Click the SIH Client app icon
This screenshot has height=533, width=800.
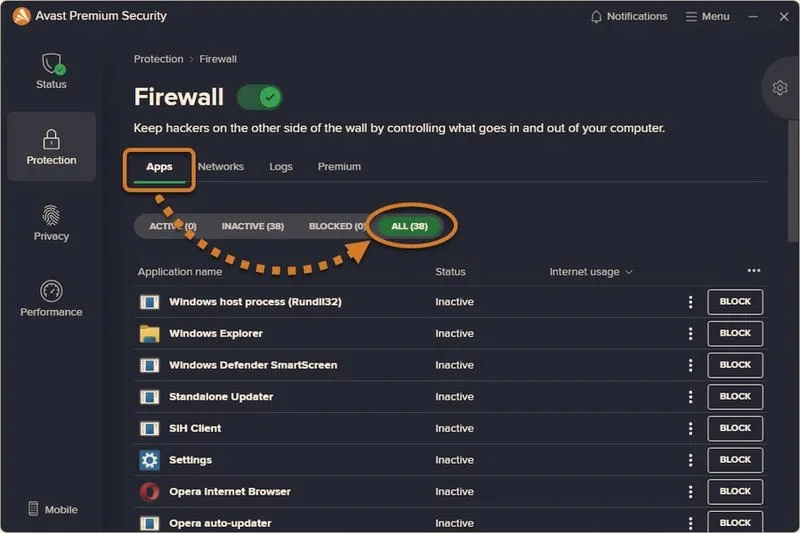coord(149,428)
